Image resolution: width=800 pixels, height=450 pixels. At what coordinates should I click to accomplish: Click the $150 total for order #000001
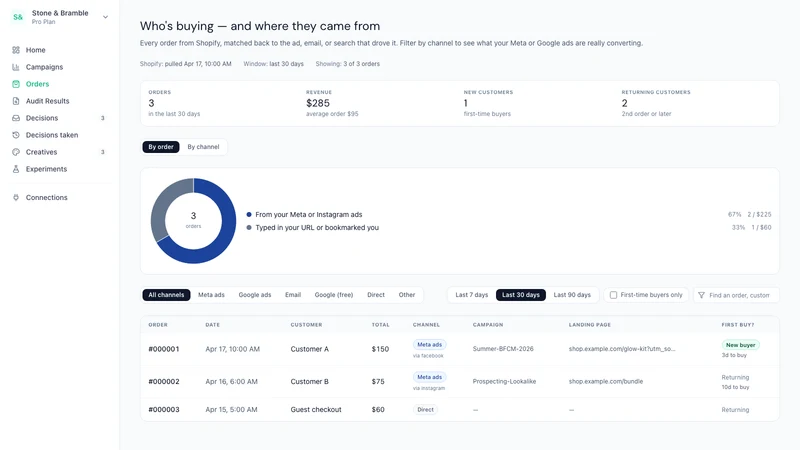coord(380,349)
